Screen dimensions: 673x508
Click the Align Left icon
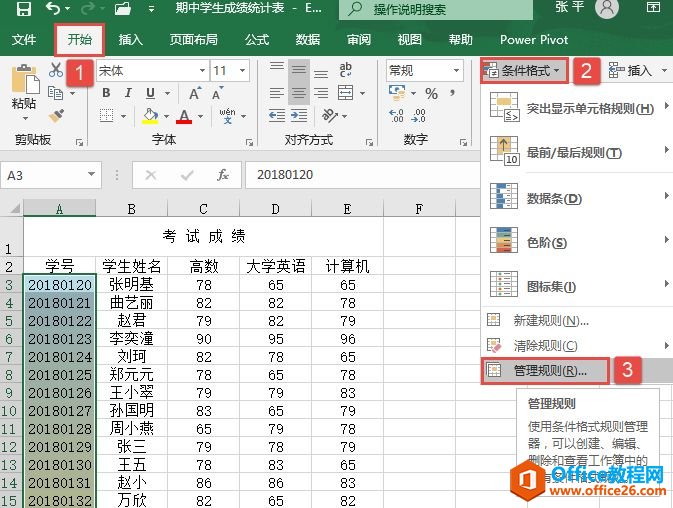[x=277, y=93]
